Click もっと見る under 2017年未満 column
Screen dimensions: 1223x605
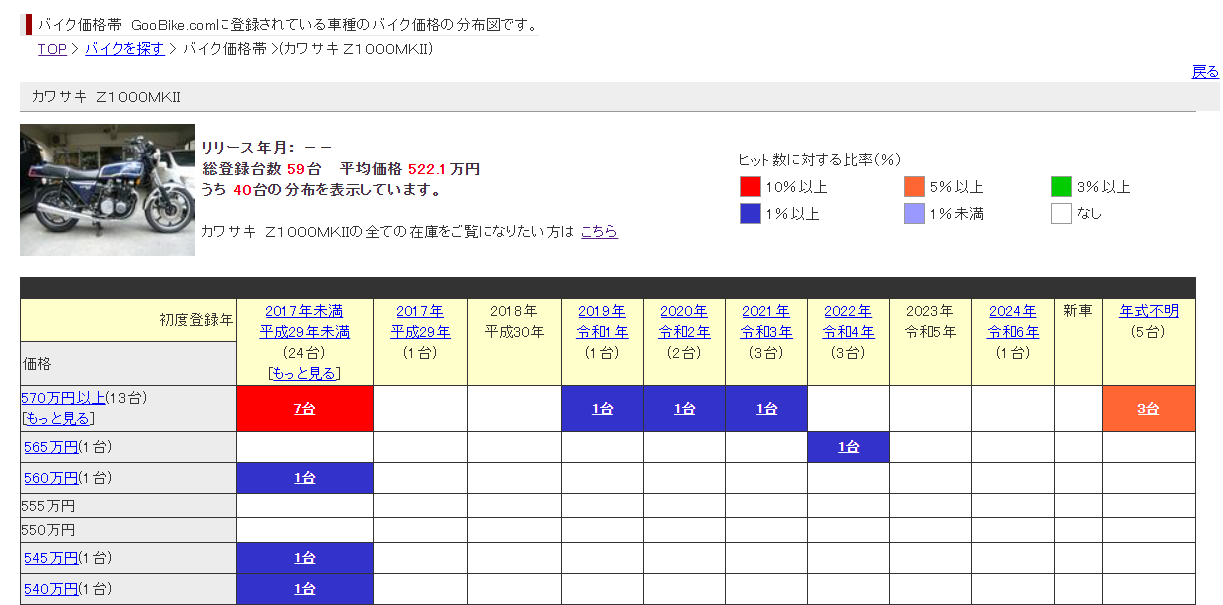tap(305, 373)
